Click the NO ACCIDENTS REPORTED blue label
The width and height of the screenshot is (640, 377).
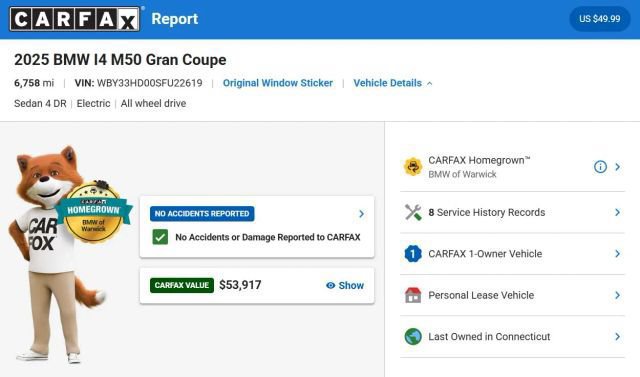click(x=202, y=214)
